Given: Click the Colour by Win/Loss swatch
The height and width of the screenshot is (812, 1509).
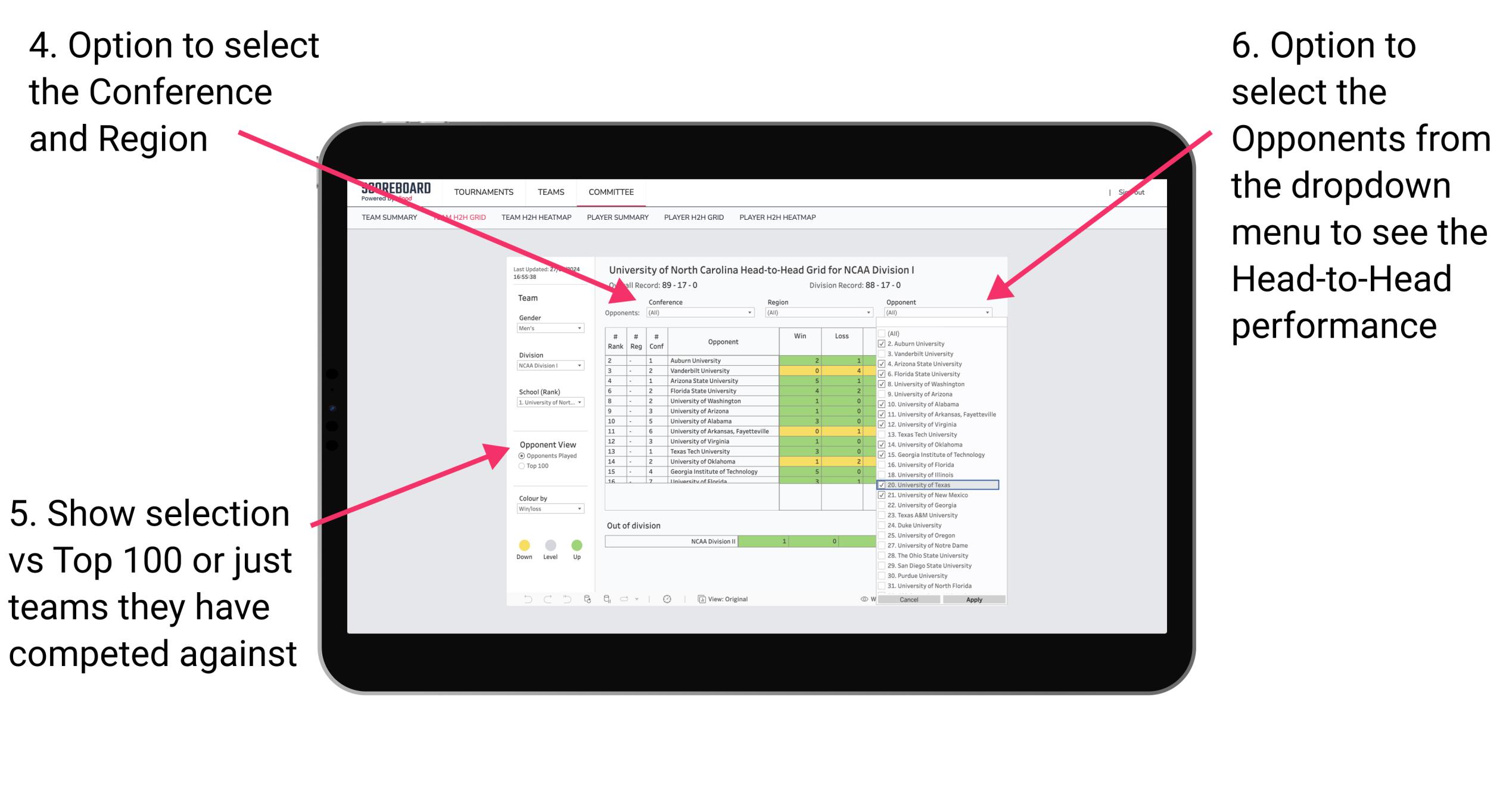Looking at the screenshot, I should click(x=548, y=509).
